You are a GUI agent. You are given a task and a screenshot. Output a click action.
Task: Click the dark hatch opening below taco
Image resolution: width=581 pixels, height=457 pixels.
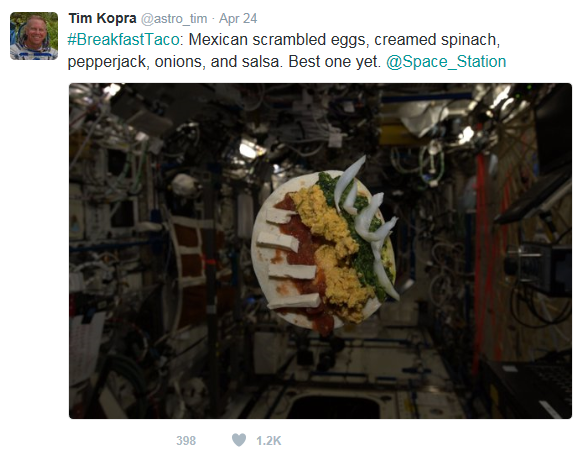point(335,407)
